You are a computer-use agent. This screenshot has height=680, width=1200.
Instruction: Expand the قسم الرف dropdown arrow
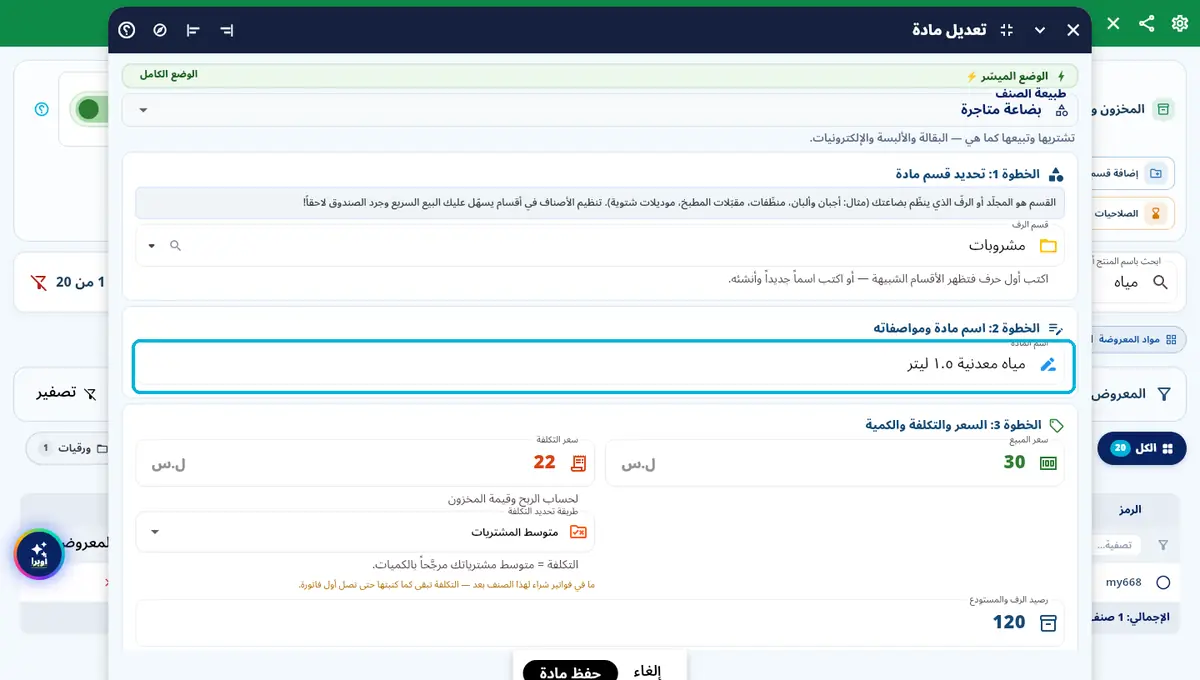tap(152, 246)
